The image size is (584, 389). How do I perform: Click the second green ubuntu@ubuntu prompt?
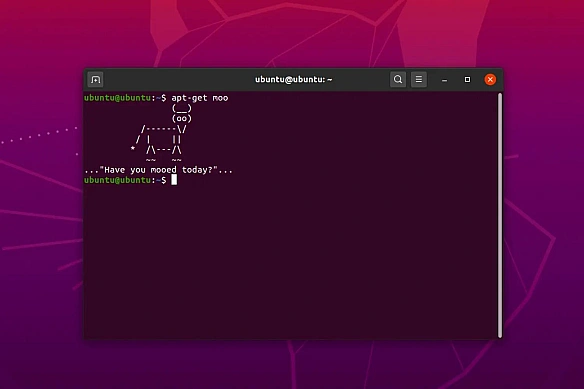(x=117, y=180)
